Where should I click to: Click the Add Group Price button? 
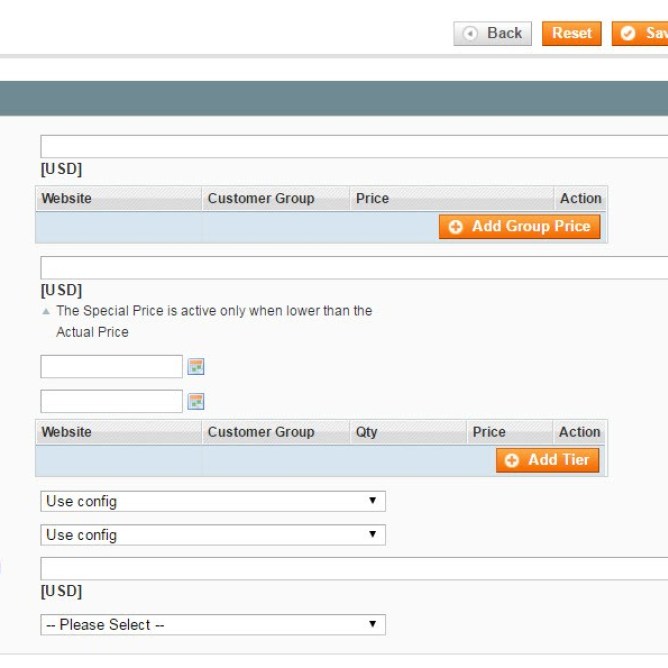(x=520, y=227)
